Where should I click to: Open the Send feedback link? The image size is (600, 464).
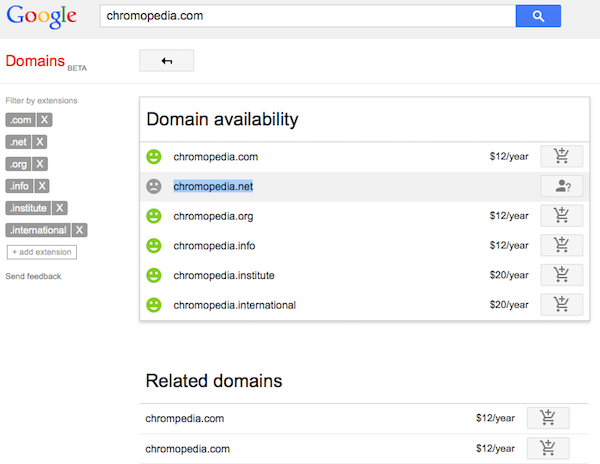click(x=33, y=276)
